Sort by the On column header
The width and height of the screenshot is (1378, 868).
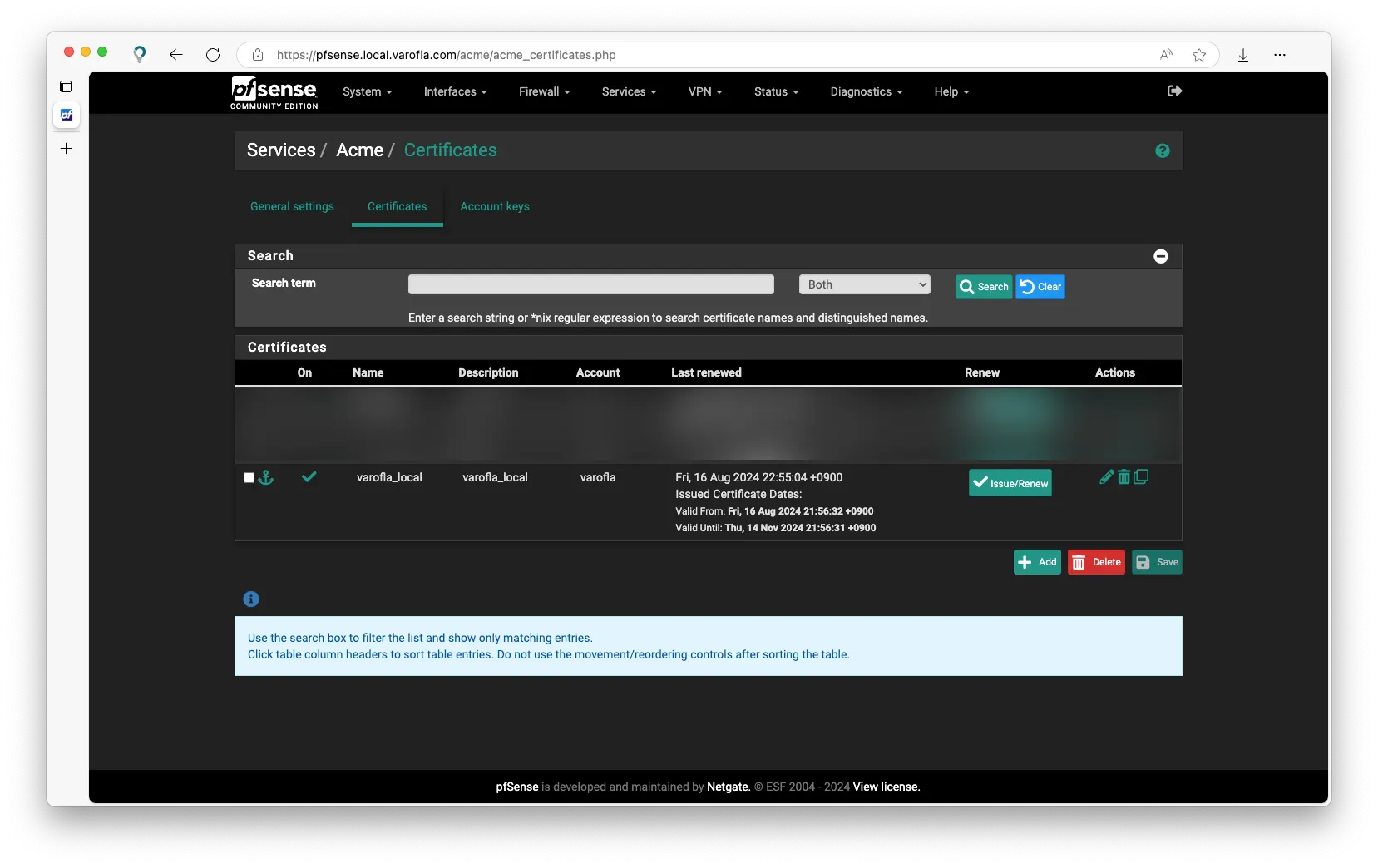pyautogui.click(x=304, y=372)
